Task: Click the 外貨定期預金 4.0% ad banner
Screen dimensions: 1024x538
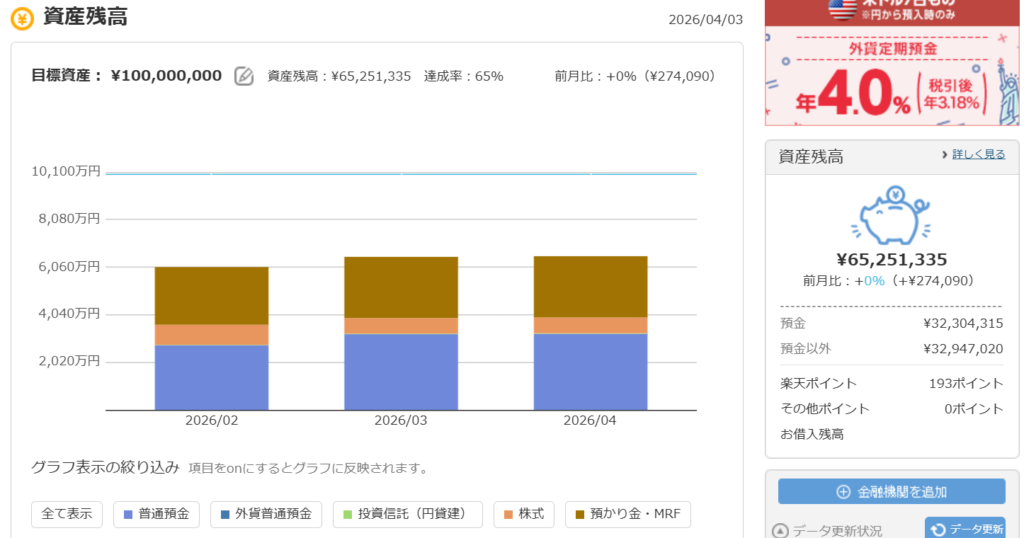Action: coord(891,75)
